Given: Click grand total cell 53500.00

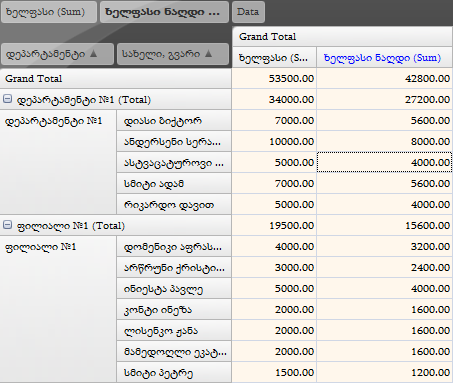Looking at the screenshot, I should pos(274,79).
